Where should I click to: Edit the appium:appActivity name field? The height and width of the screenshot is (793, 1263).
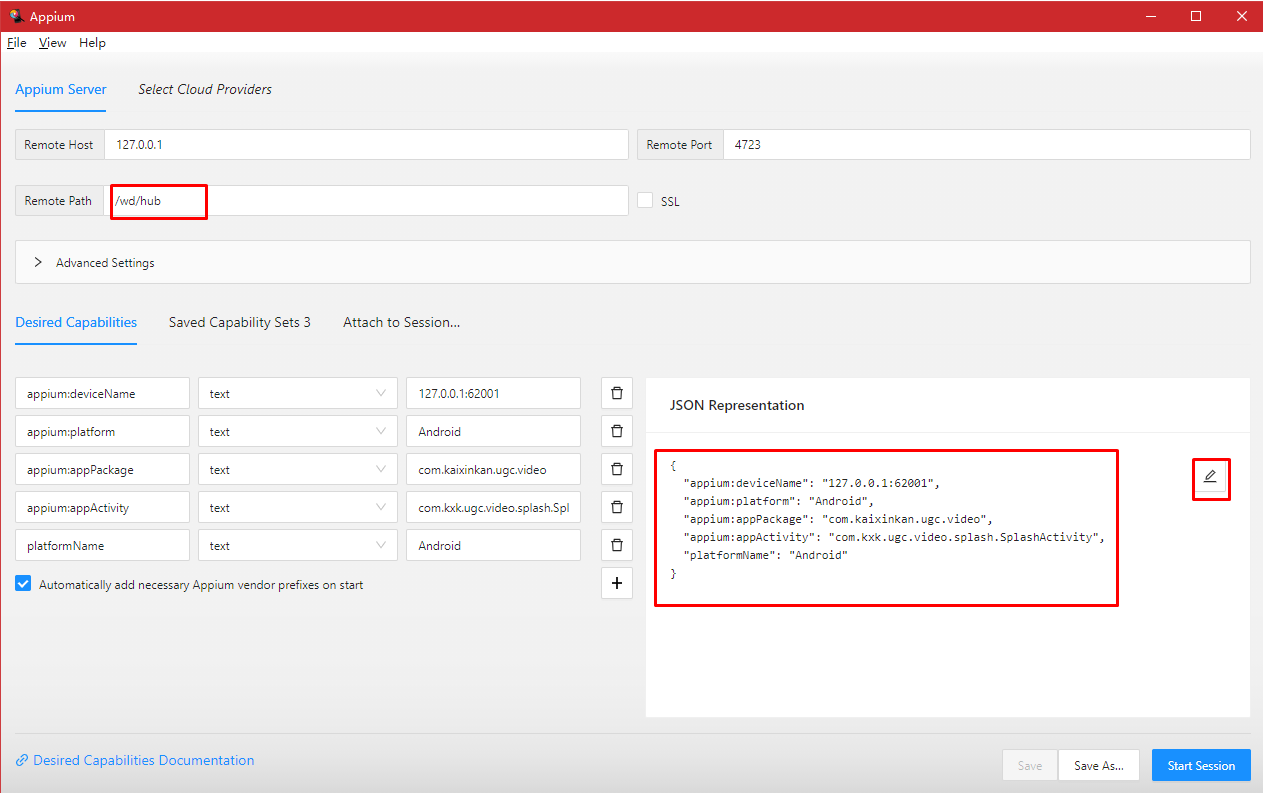pyautogui.click(x=102, y=507)
